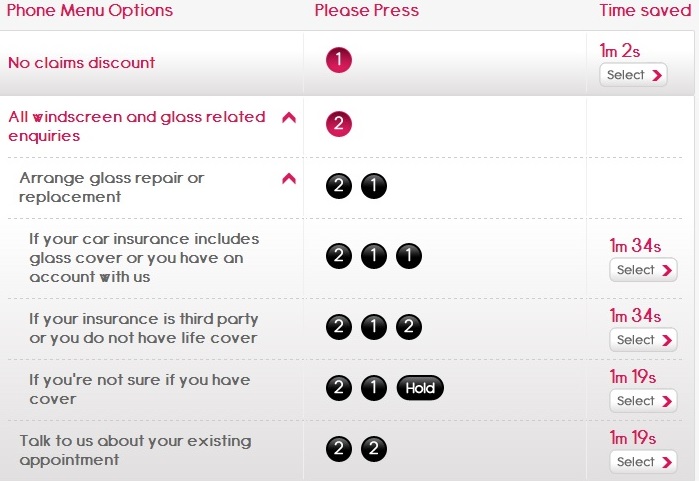Select the No claims discount option

click(x=633, y=75)
